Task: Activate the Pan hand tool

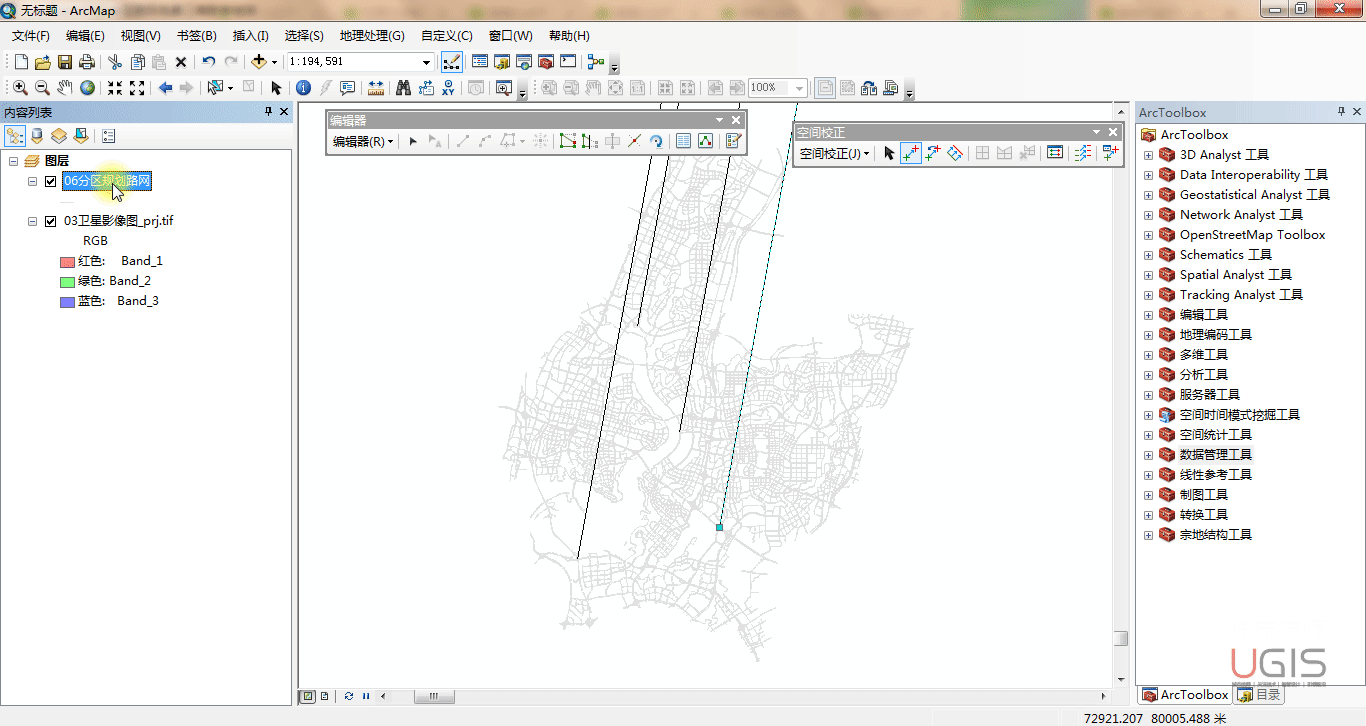Action: [x=65, y=88]
